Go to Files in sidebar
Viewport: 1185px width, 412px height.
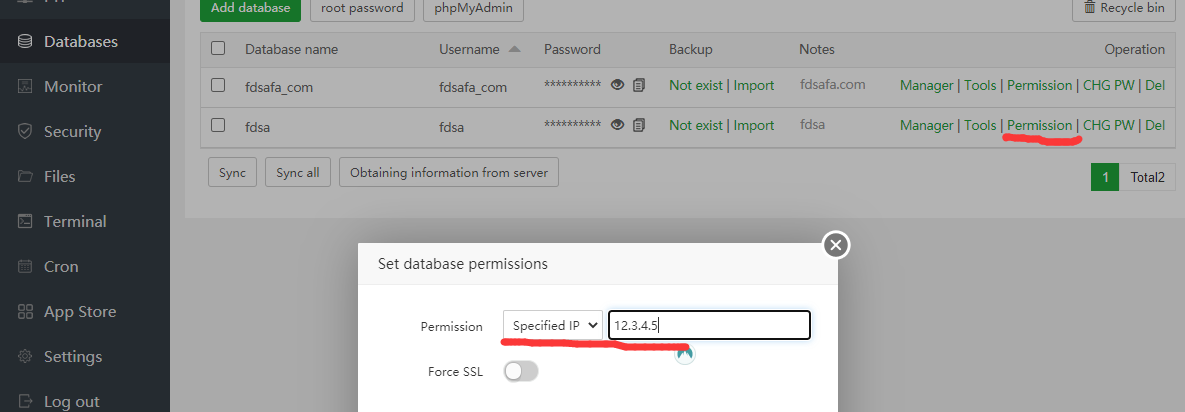click(59, 177)
